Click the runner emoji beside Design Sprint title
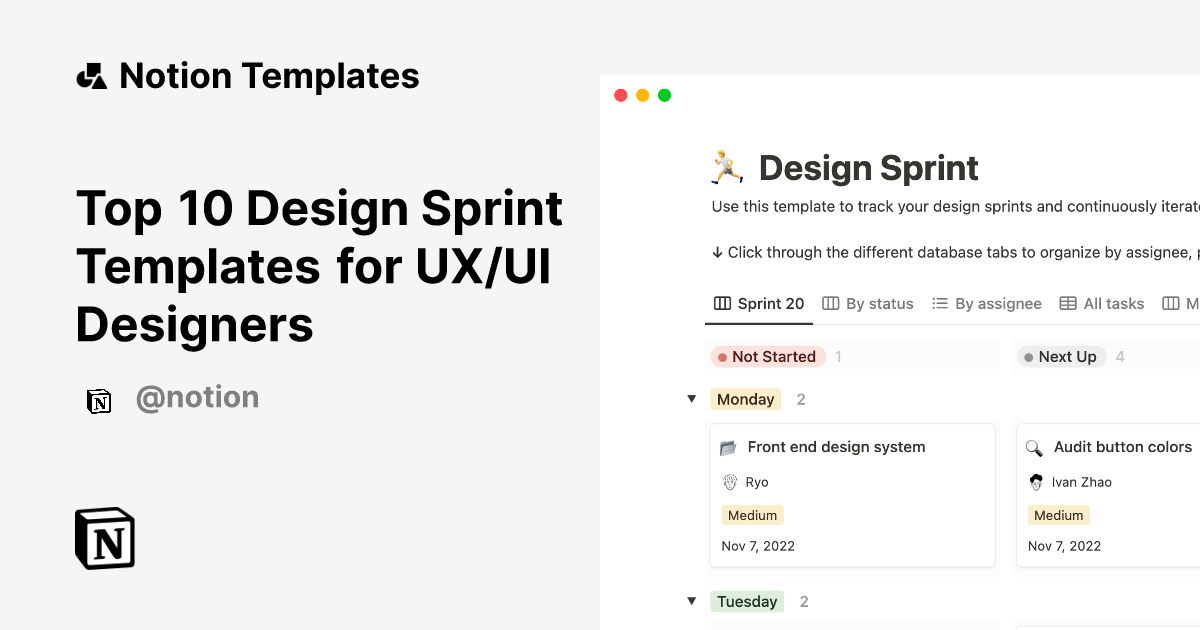The image size is (1200, 630). [724, 166]
